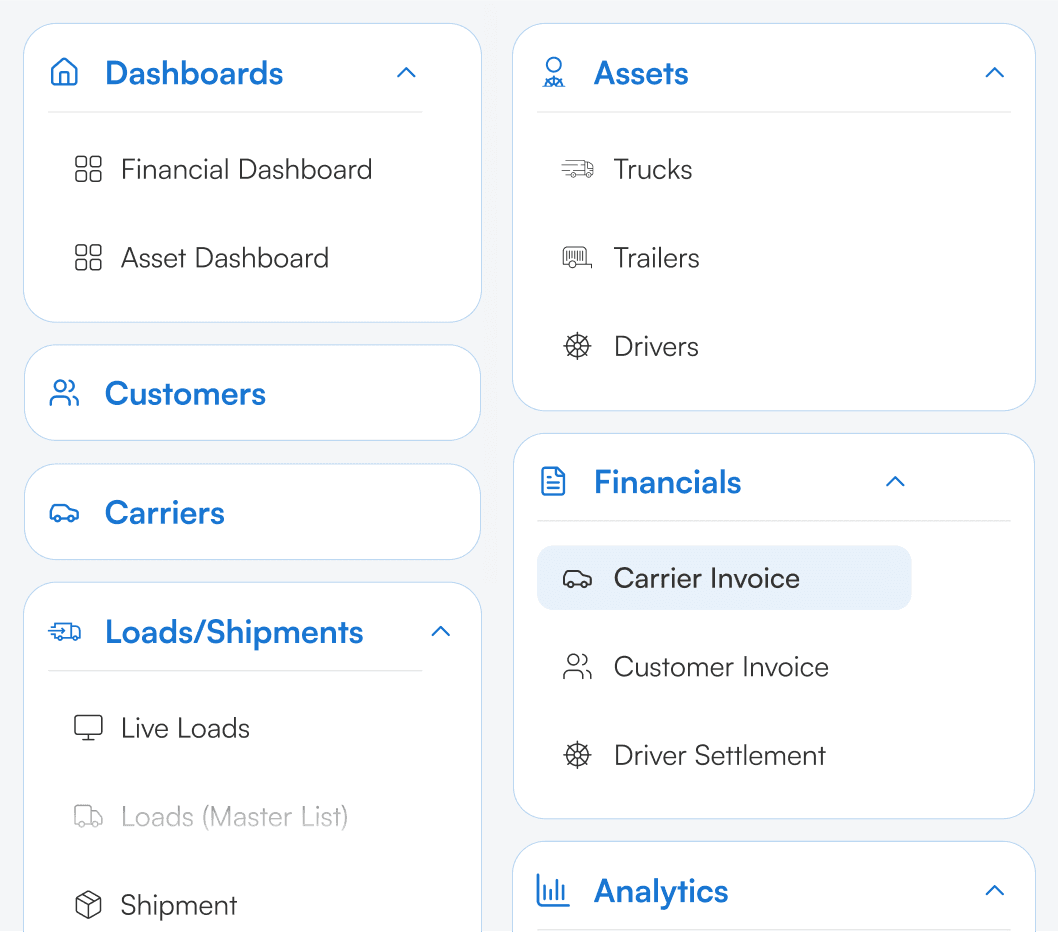Collapse the Dashboards section
The width and height of the screenshot is (1058, 932).
pos(406,72)
